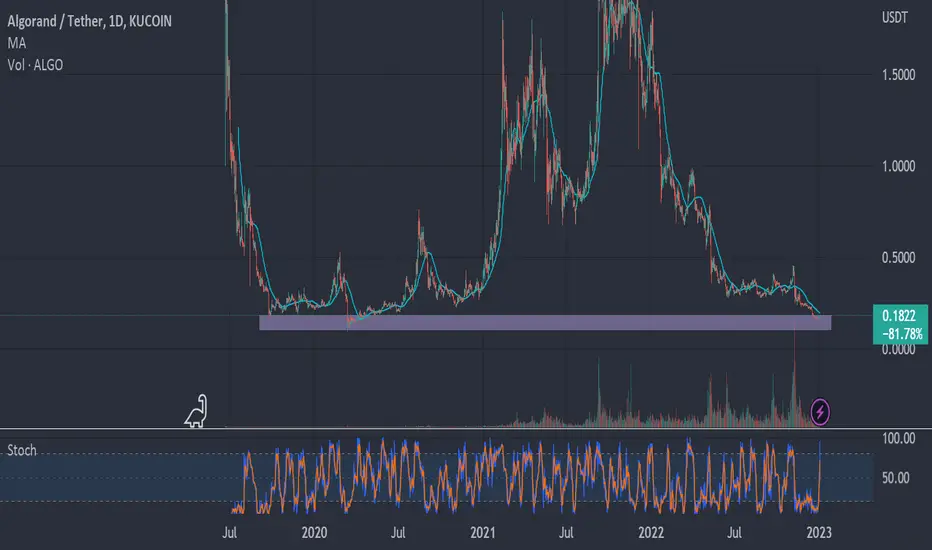Click the dinosaur icon near the volume pane
Screen dimensions: 932x550
pos(197,411)
